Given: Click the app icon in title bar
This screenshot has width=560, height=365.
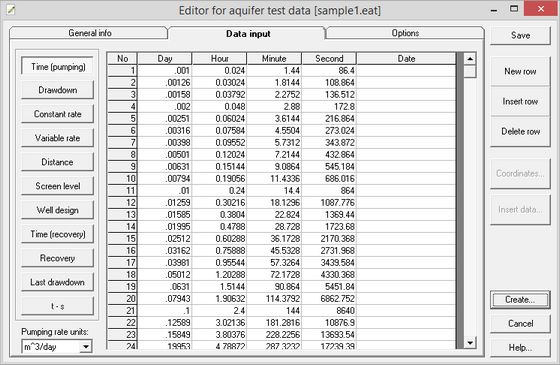Looking at the screenshot, I should [11, 10].
